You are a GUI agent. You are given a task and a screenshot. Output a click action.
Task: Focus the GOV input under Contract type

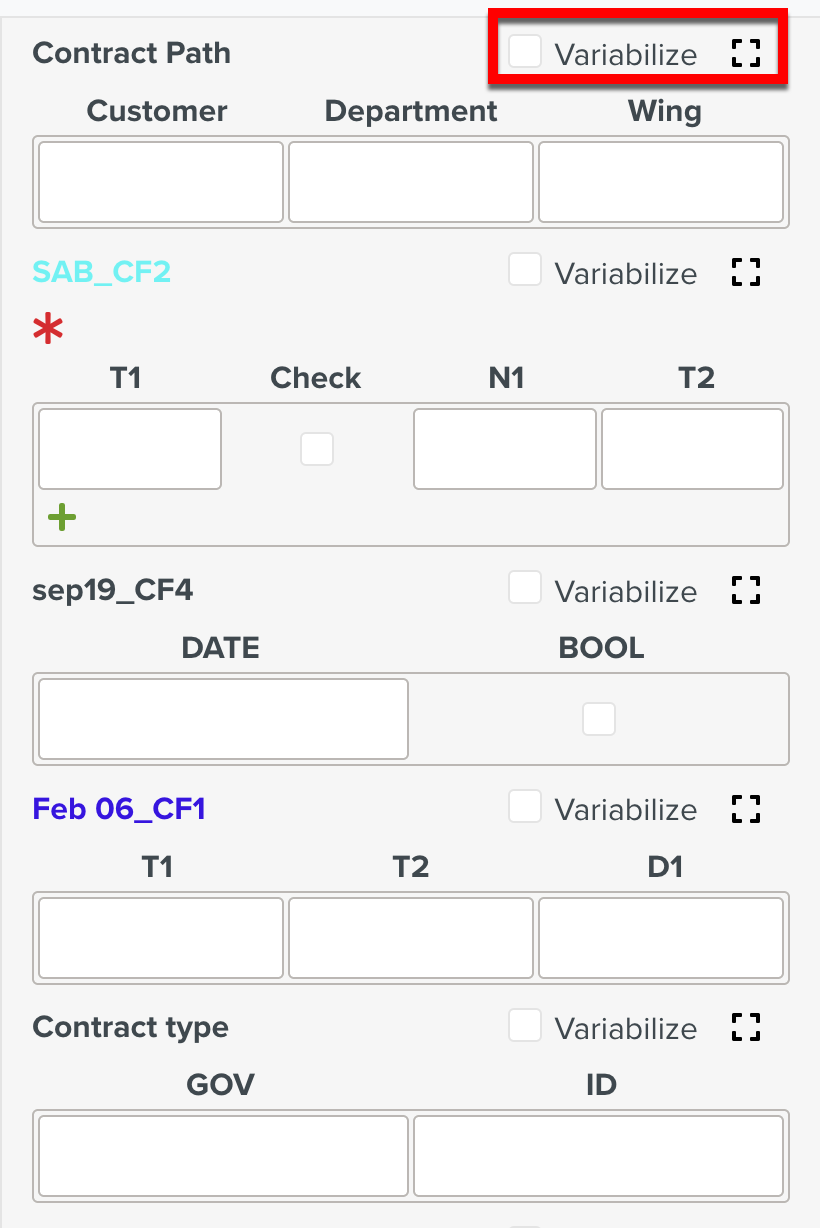pyautogui.click(x=222, y=1155)
